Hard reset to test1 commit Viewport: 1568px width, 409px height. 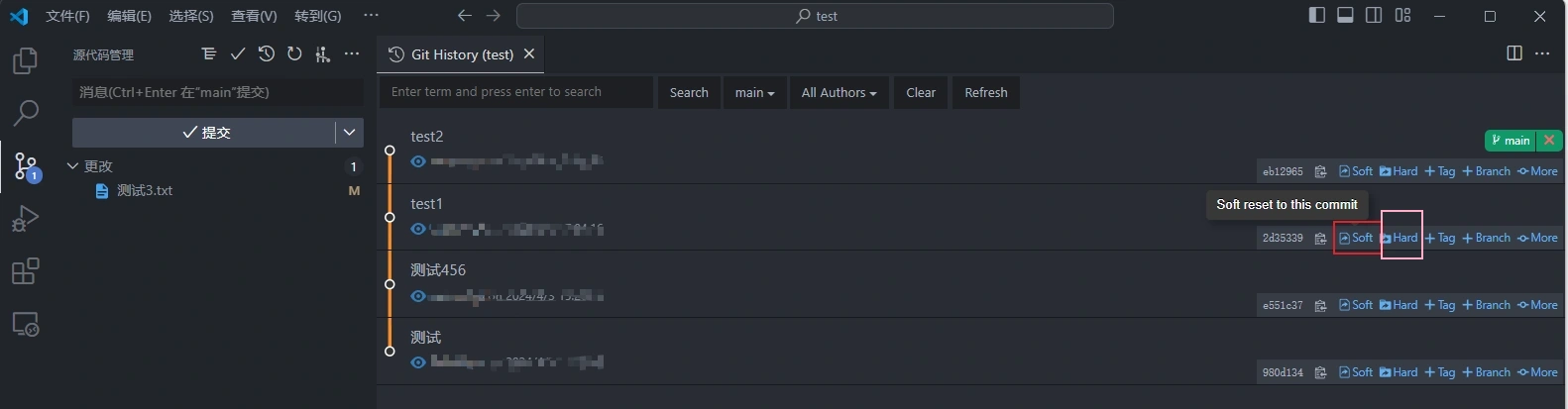coord(1399,238)
